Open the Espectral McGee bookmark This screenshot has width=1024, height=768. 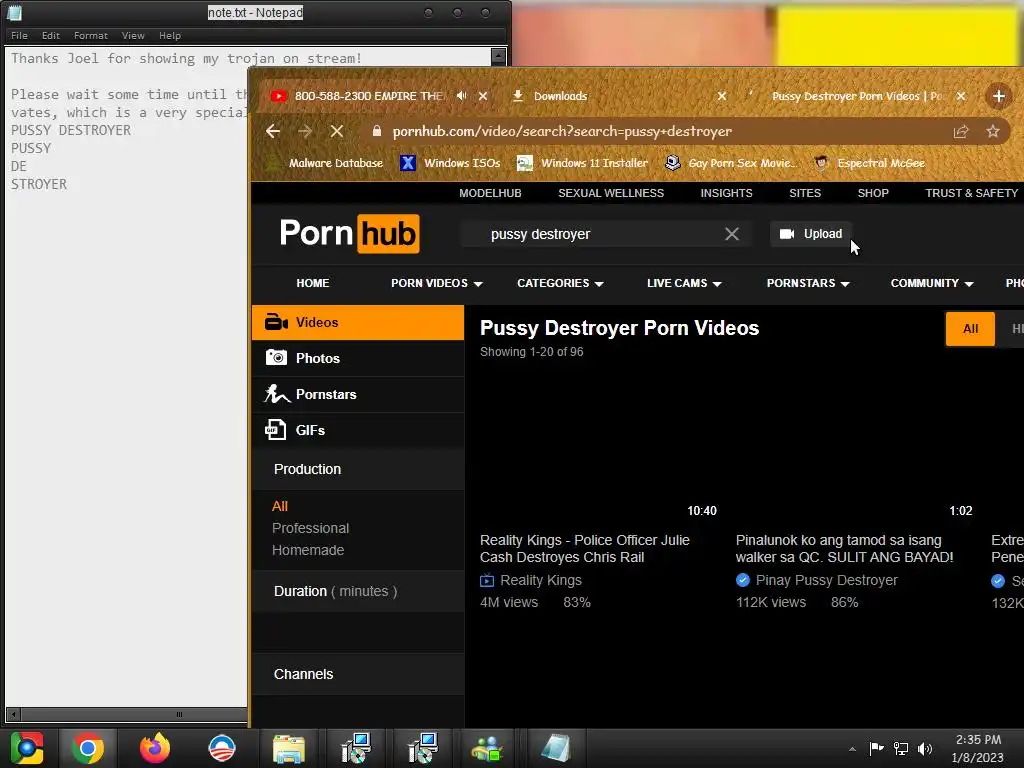[x=869, y=163]
